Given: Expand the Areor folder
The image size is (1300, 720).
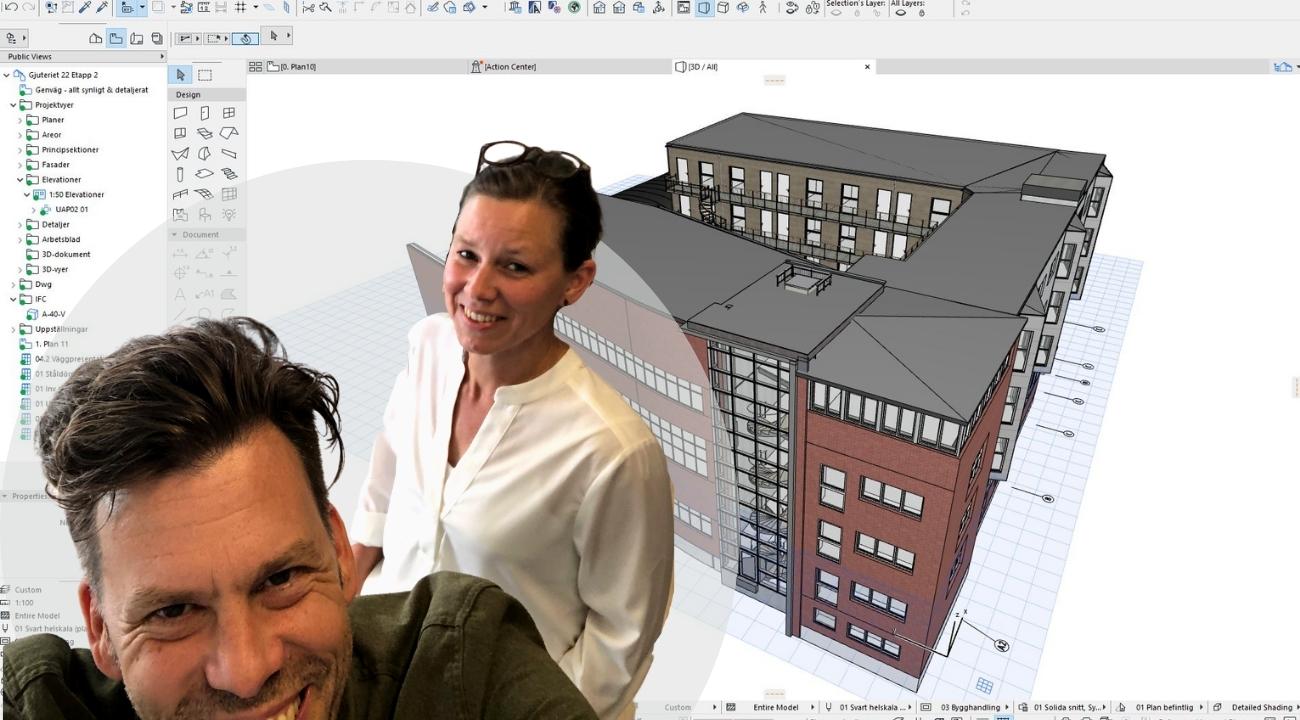Looking at the screenshot, I should coord(20,135).
